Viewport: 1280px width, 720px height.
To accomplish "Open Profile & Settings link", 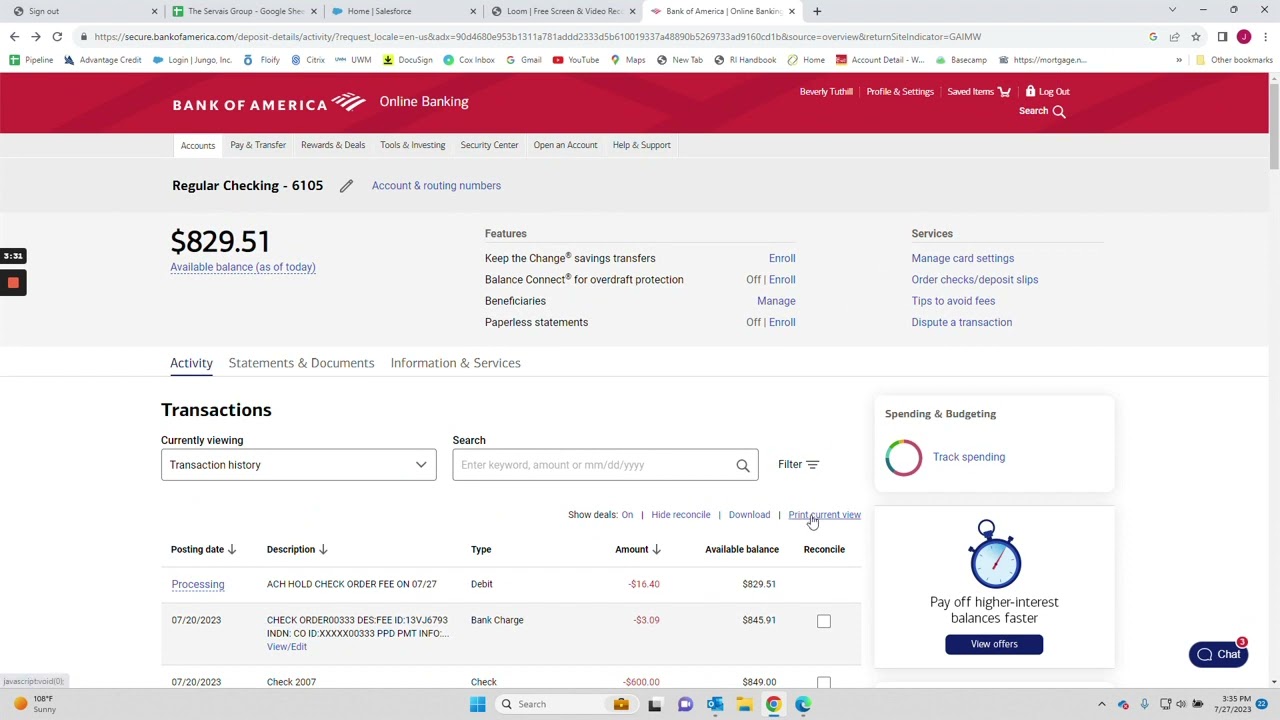I will coord(900,92).
